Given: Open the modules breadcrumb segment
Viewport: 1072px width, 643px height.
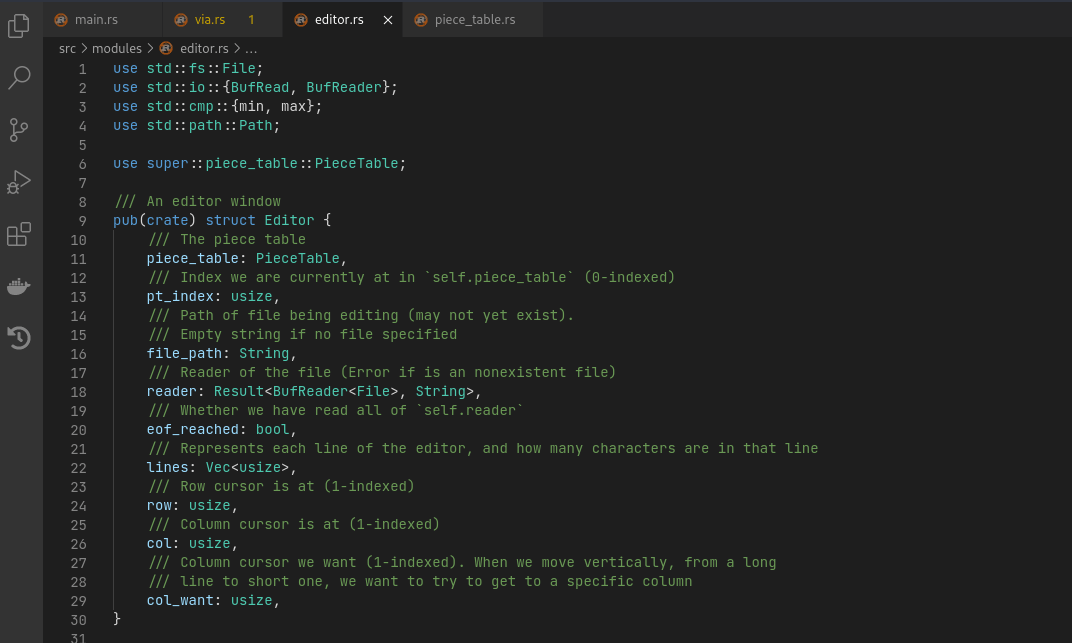Looking at the screenshot, I should pos(117,49).
